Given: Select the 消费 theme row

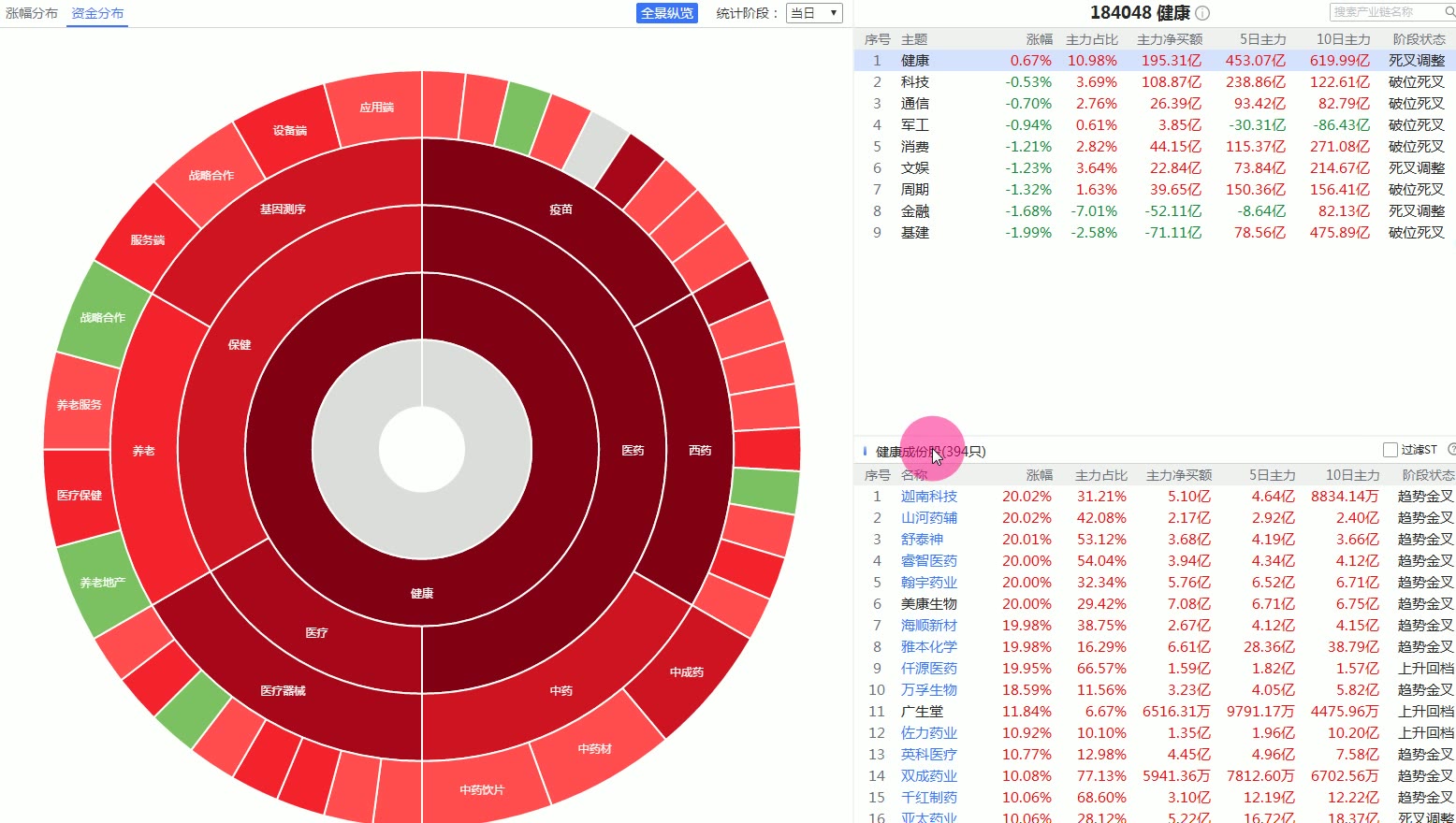Looking at the screenshot, I should [x=1155, y=146].
